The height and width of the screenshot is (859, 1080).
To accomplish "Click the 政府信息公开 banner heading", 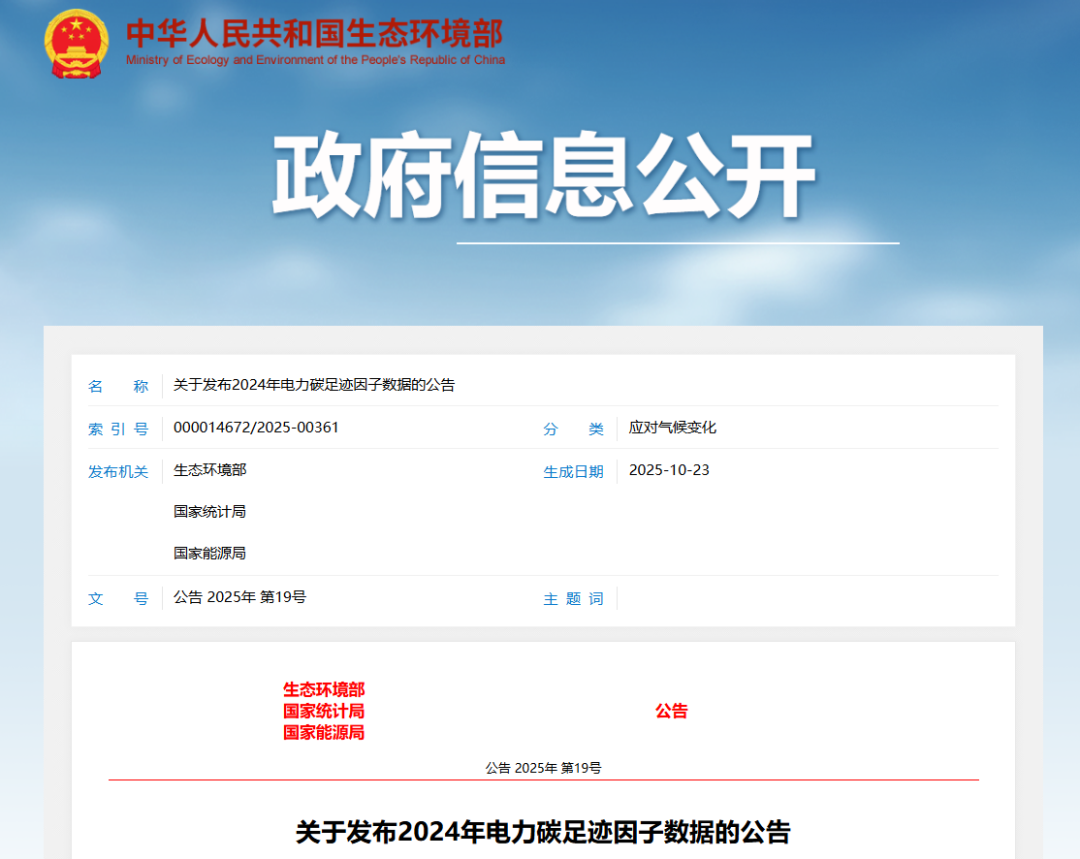I will tap(543, 177).
